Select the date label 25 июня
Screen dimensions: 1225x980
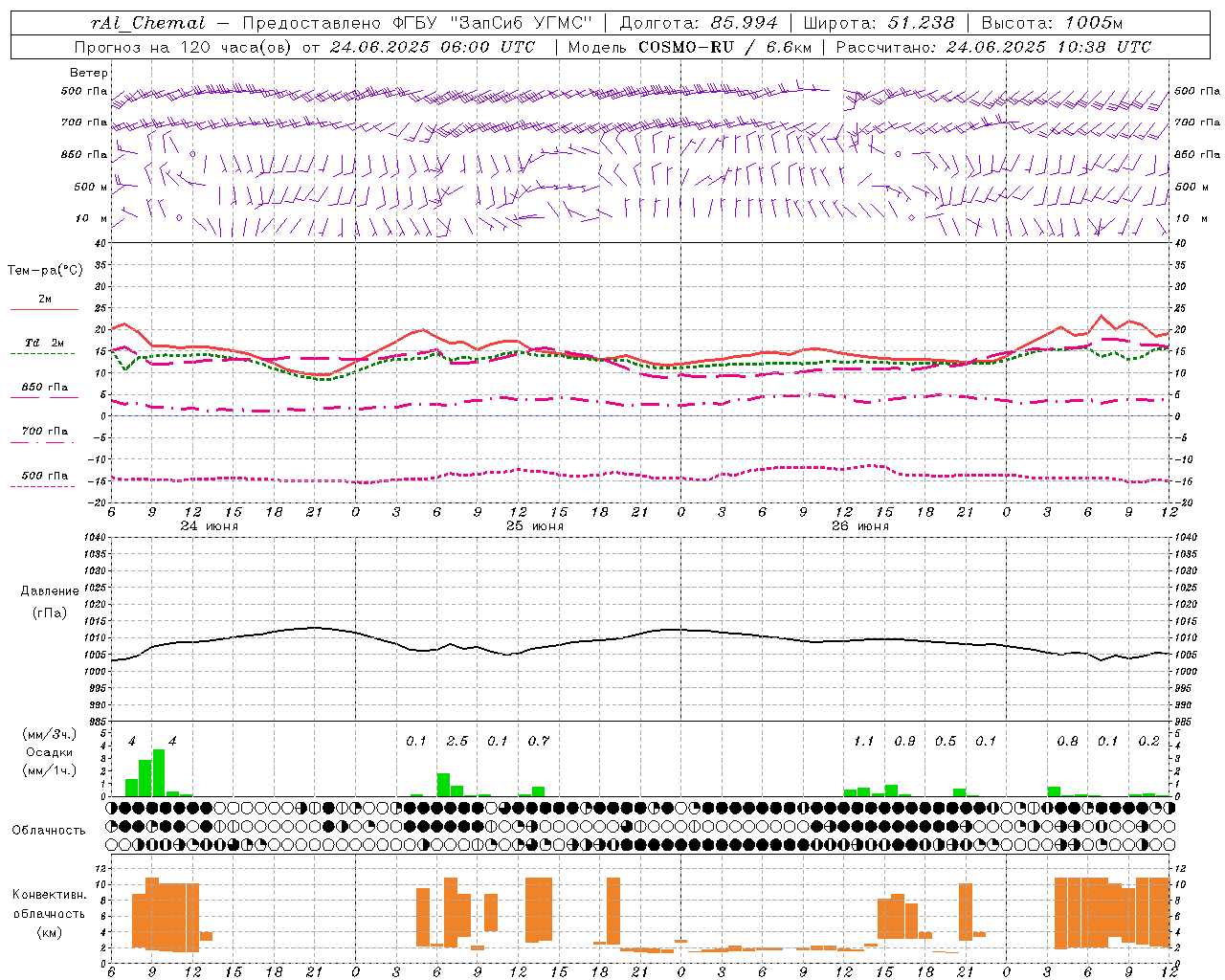pyautogui.click(x=534, y=526)
